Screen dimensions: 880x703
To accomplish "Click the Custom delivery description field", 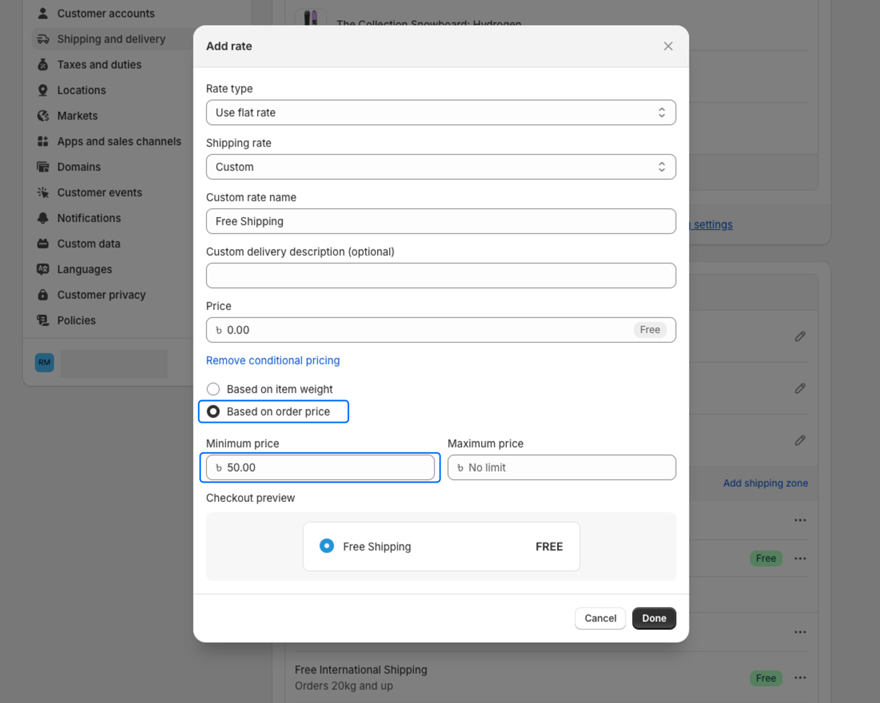I will tap(440, 275).
